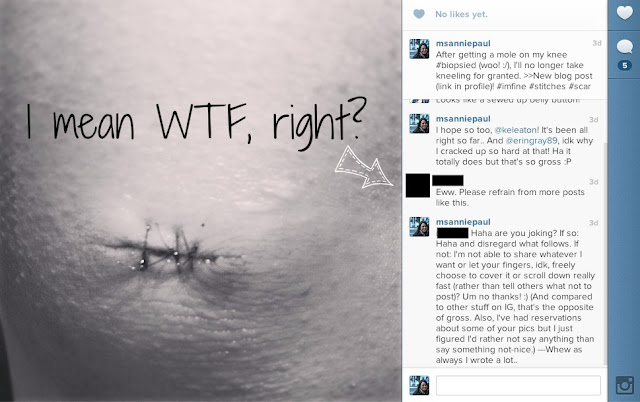Open the #scar hashtag link

(580, 87)
